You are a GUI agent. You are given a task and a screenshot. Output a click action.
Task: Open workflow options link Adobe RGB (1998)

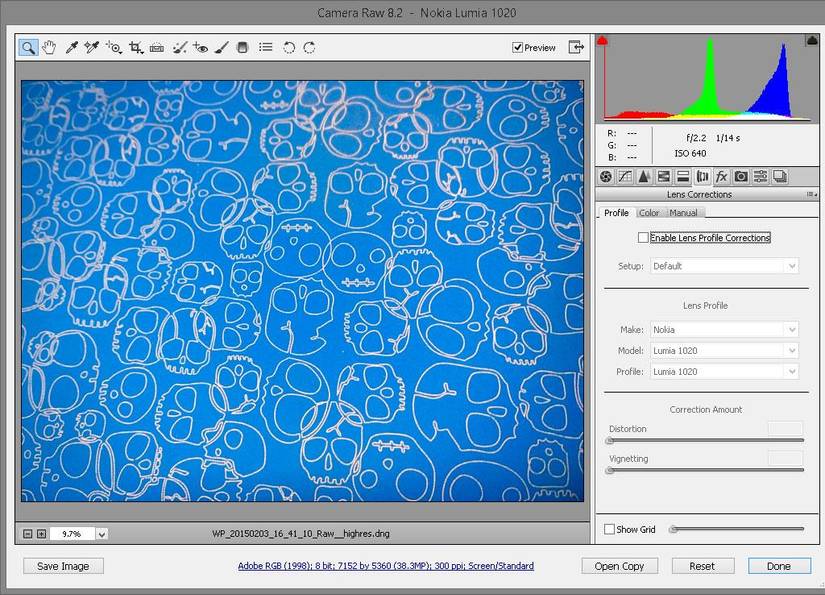pos(386,566)
